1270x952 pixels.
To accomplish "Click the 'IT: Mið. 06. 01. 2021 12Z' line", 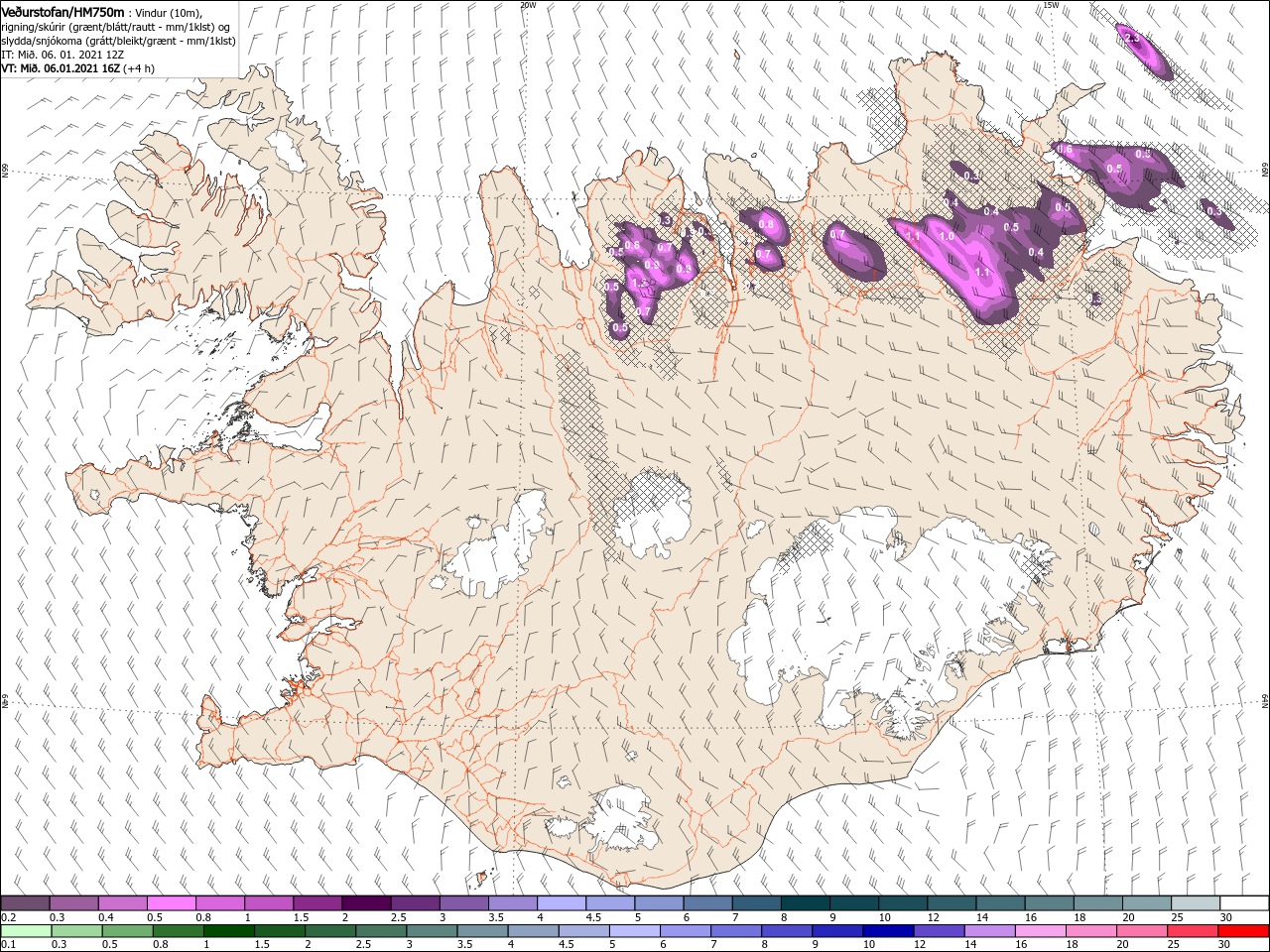I will point(63,55).
